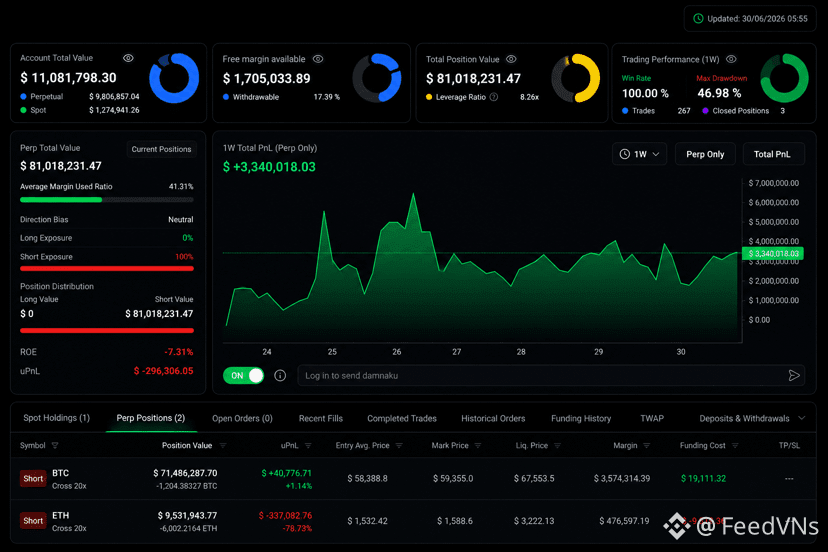Screen dimensions: 828x552
Task: Filter by Symbol column funnel icon
Action: point(55,446)
